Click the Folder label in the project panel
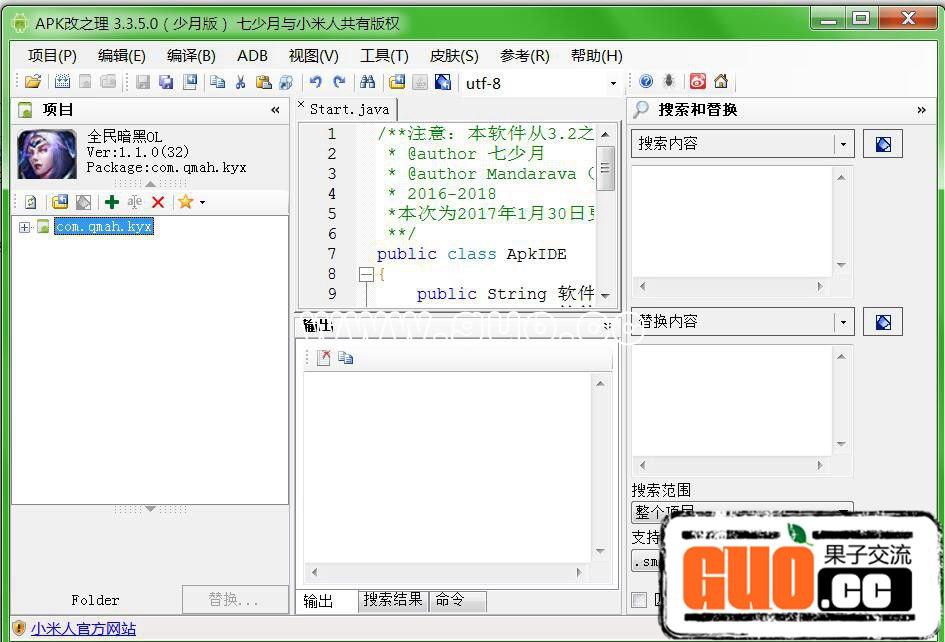945x642 pixels. [95, 600]
